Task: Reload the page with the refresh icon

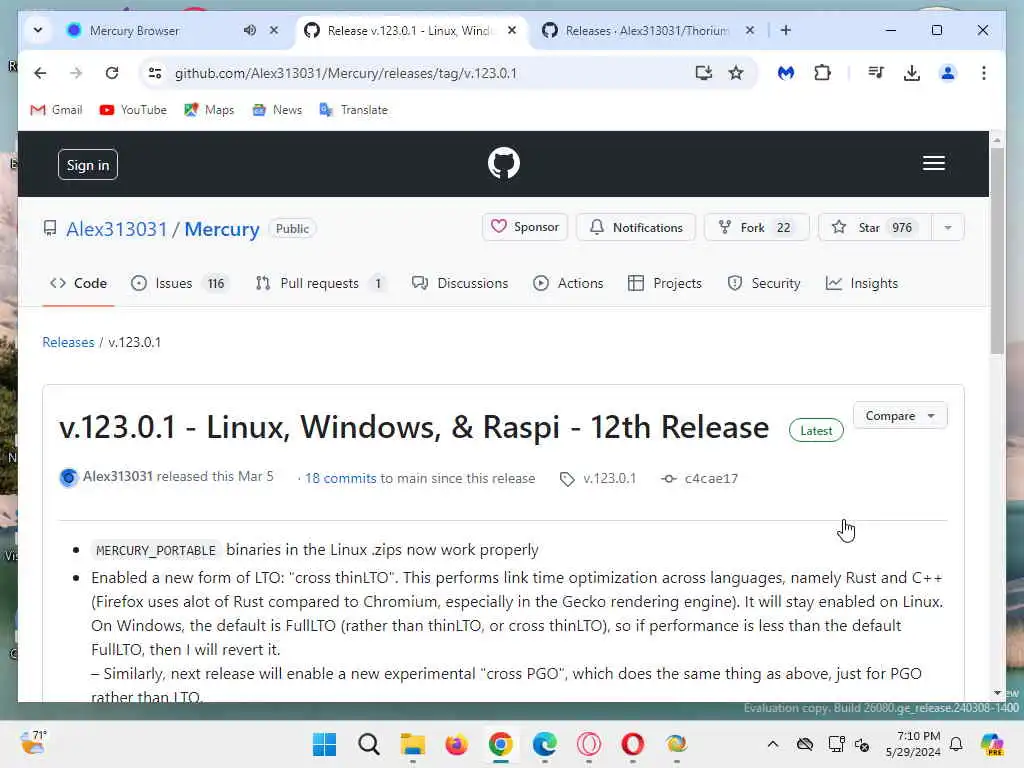Action: pyautogui.click(x=112, y=73)
